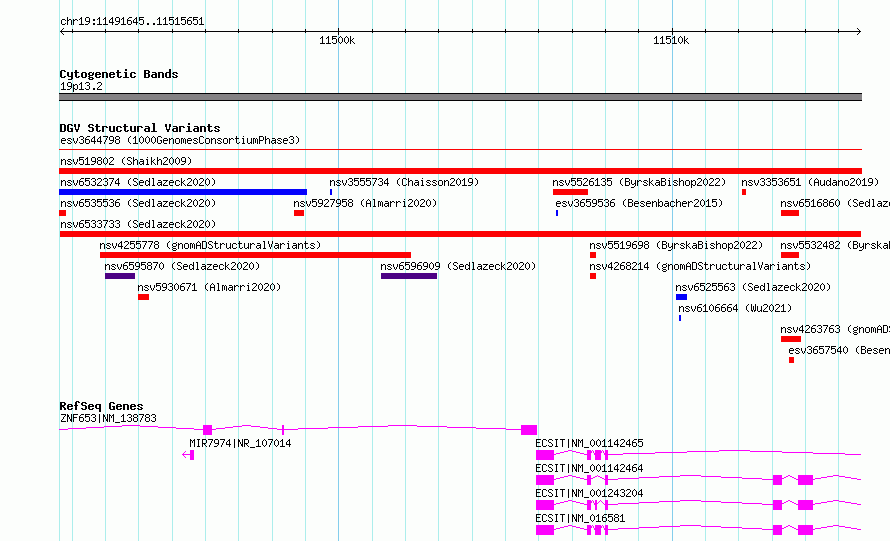Click the red bar of nsv519802 (Shaikh2009)
This screenshot has height=541, width=890.
[460, 171]
